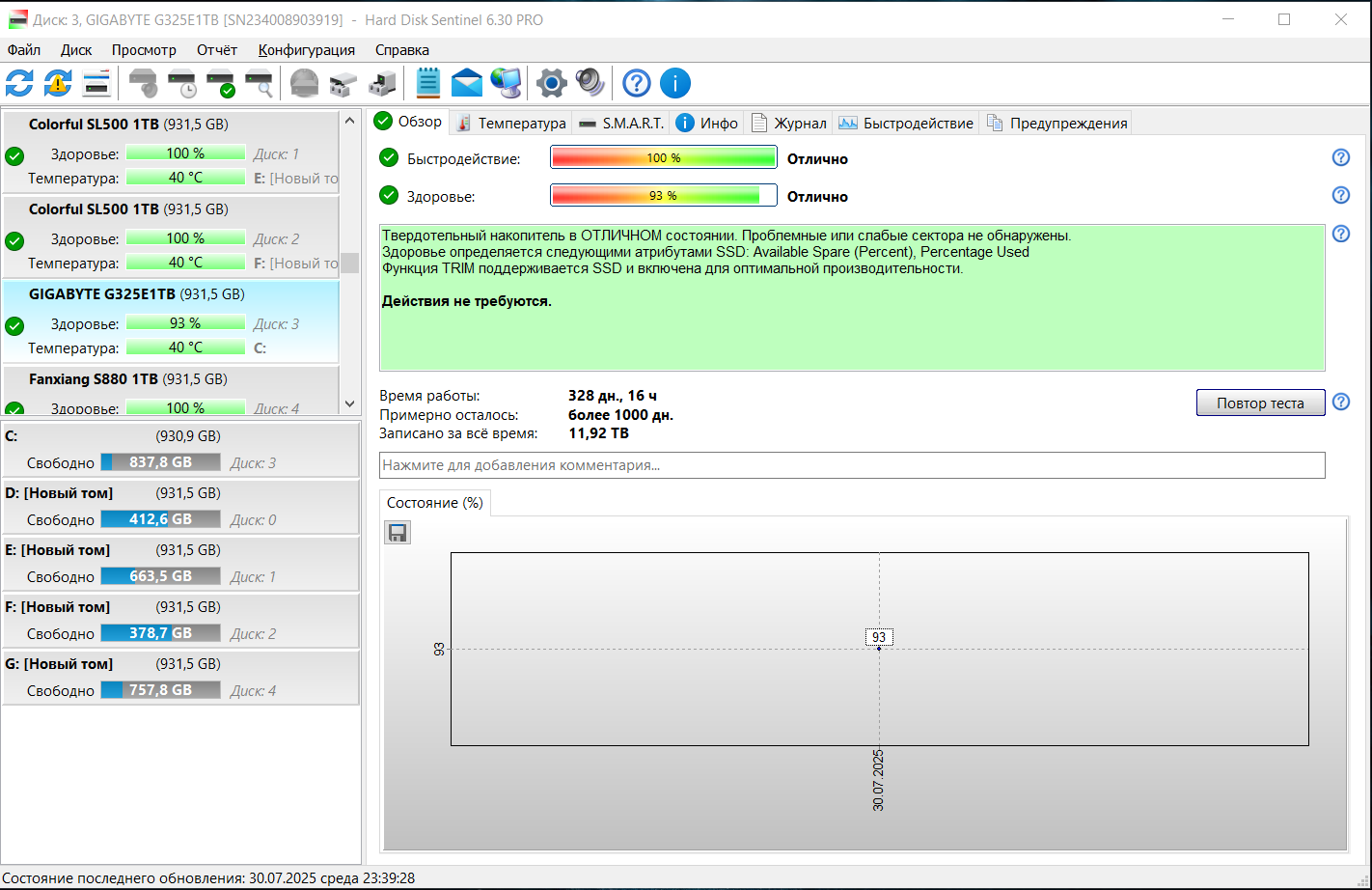The height and width of the screenshot is (890, 1372).
Task: Click help icon next to Повтор теста
Action: 1341,402
